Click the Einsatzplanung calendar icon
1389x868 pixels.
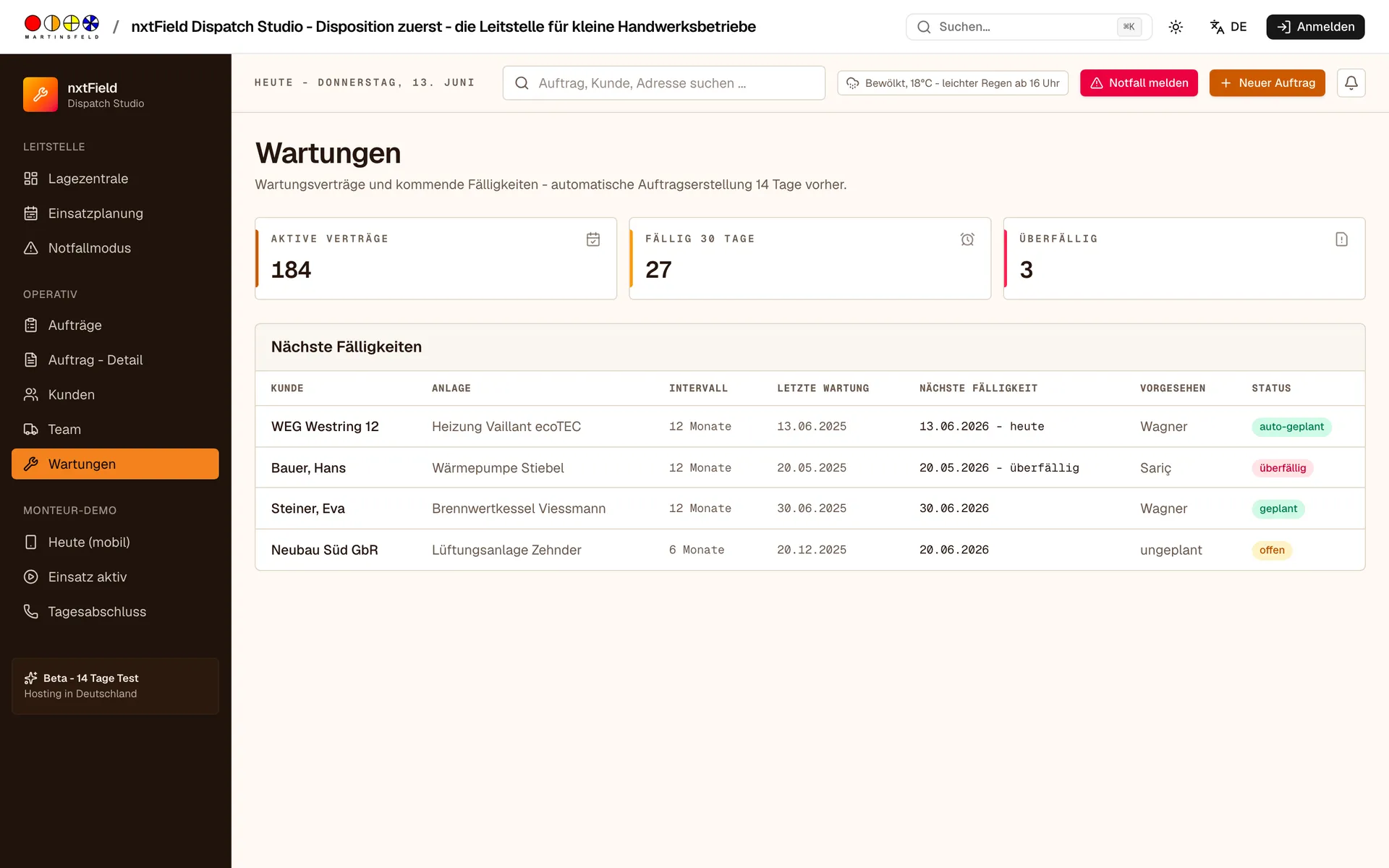pos(30,213)
